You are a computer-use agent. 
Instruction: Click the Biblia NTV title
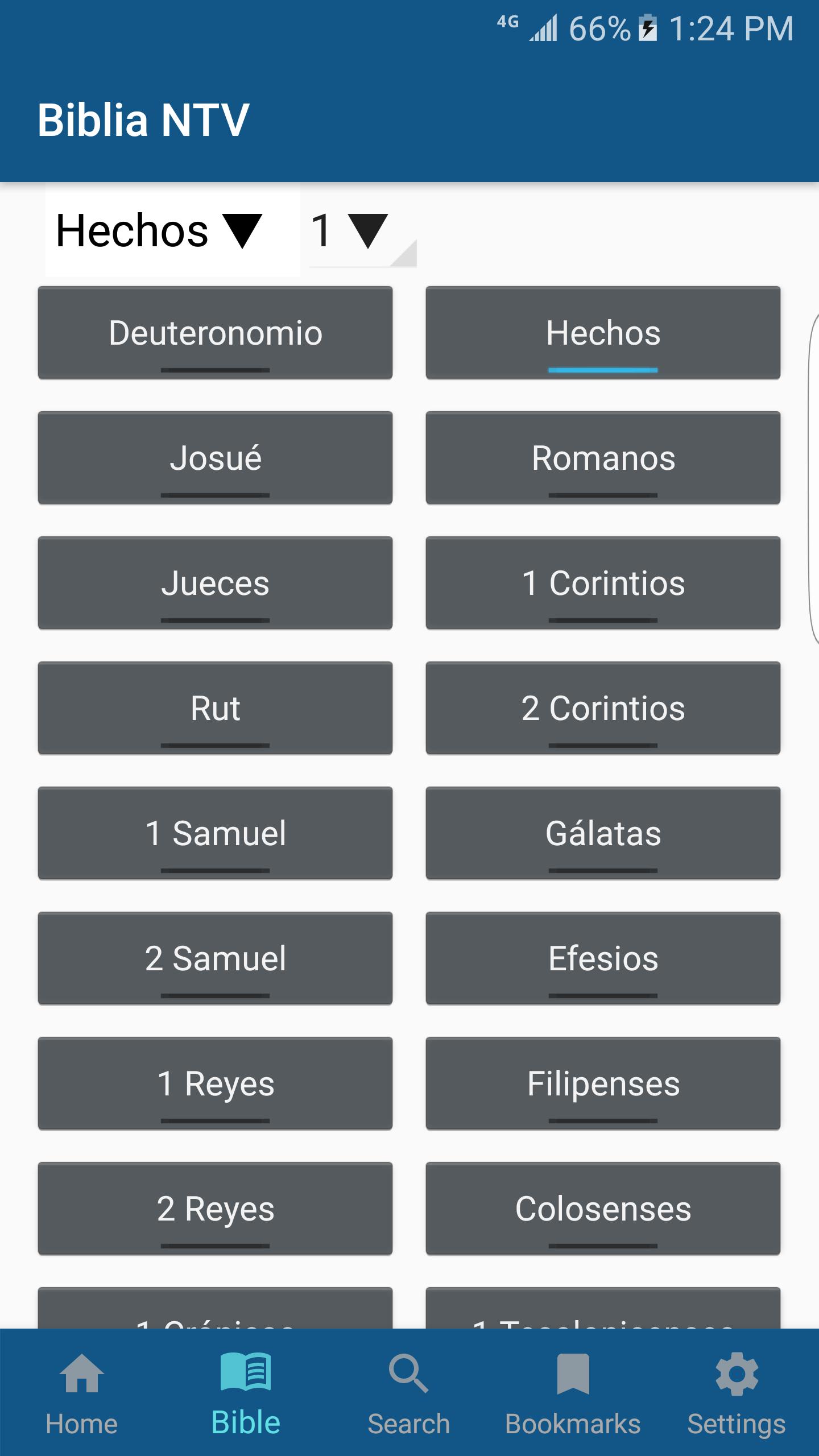click(x=143, y=120)
